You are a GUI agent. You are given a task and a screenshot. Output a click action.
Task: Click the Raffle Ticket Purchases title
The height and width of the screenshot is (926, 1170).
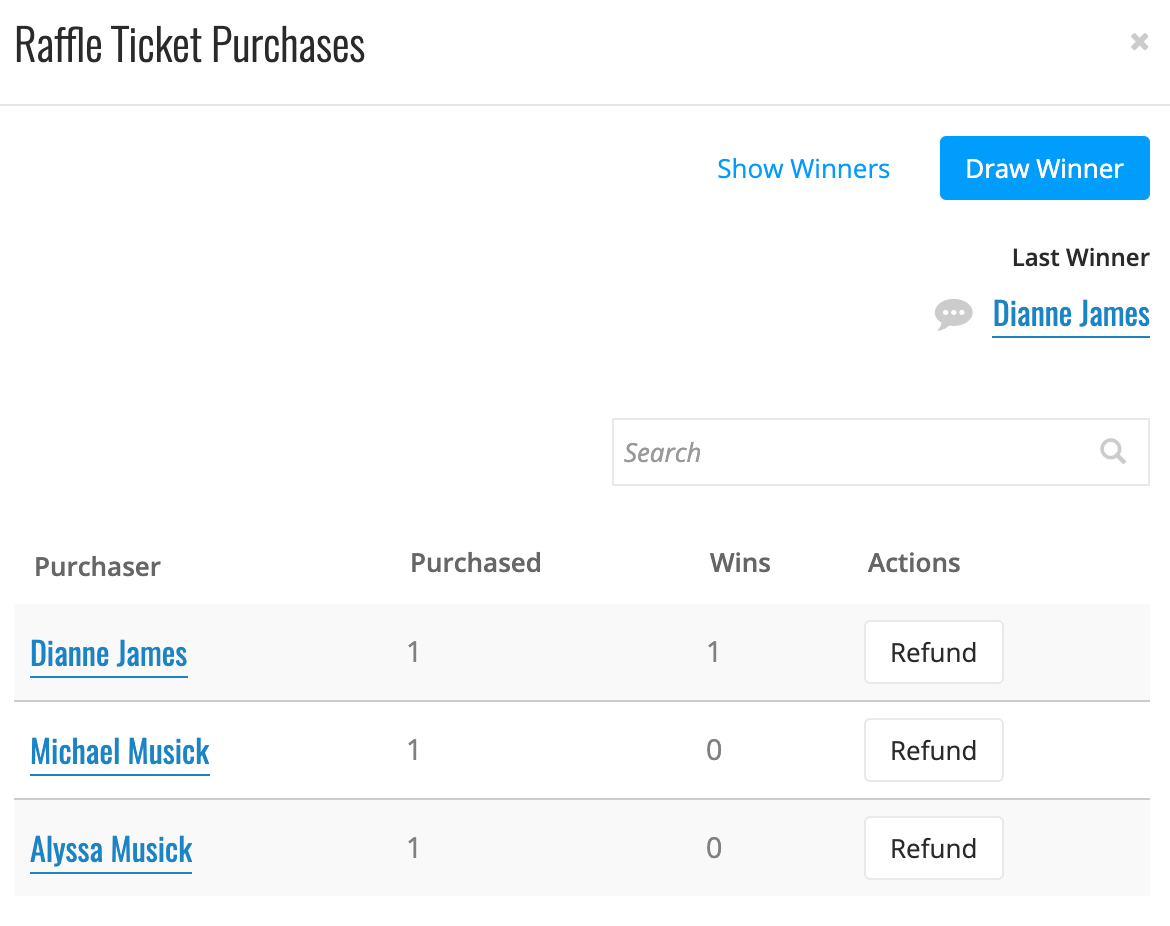pyautogui.click(x=190, y=46)
